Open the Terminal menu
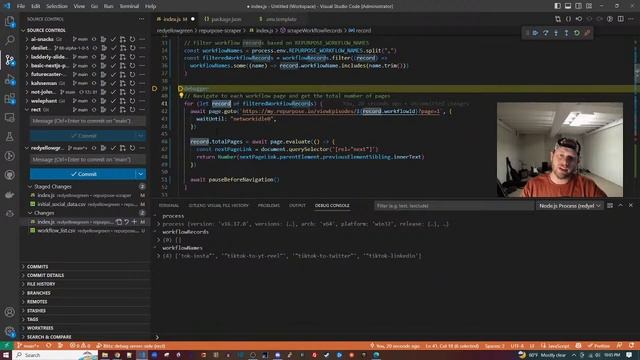 [x=129, y=6]
